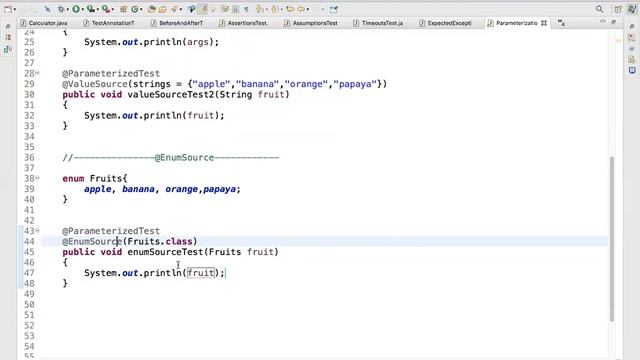Image resolution: width=640 pixels, height=360 pixels.
Task: Open the Debug configurations dropdown arrow
Action: point(68,9)
